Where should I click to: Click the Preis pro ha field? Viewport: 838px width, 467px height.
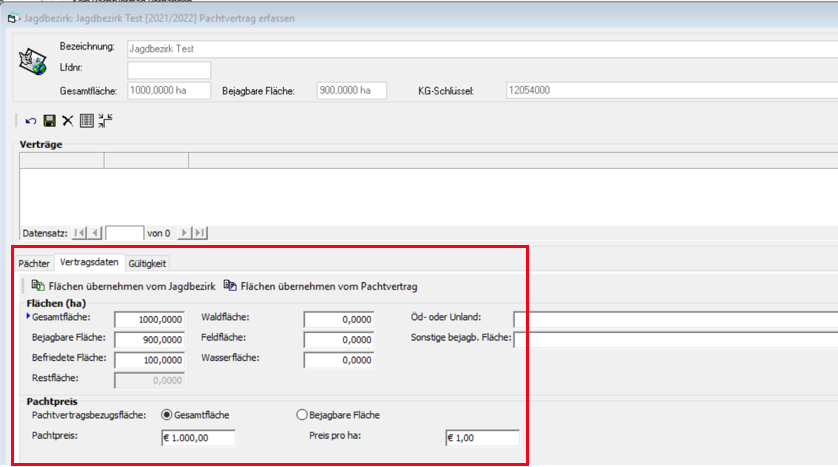[481, 437]
